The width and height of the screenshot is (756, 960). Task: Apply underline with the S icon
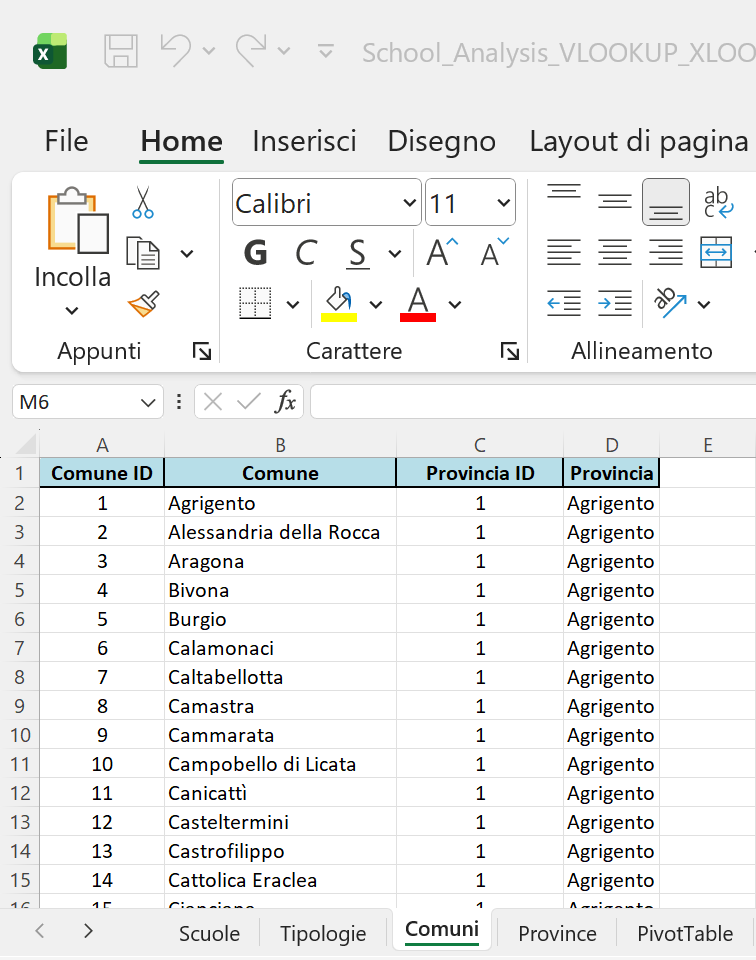click(356, 252)
